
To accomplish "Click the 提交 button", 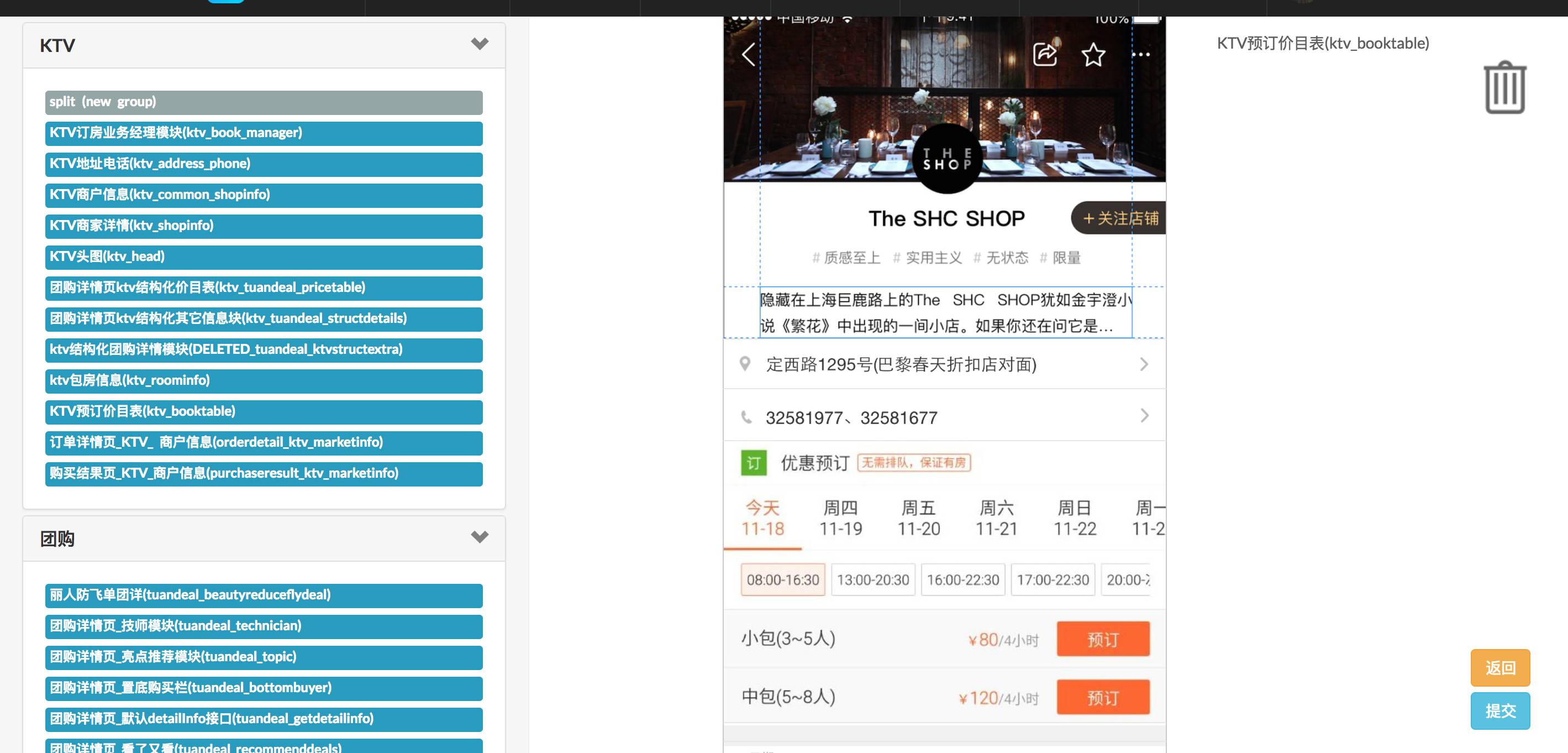I will pos(1500,710).
